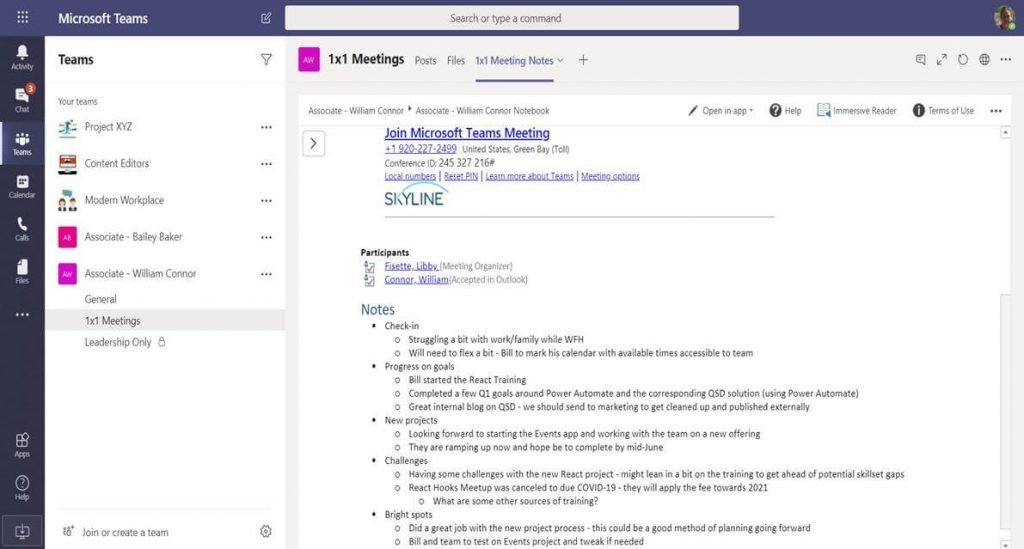The image size is (1024, 549).
Task: Click phone number +1 920-227-2499
Action: 421,149
